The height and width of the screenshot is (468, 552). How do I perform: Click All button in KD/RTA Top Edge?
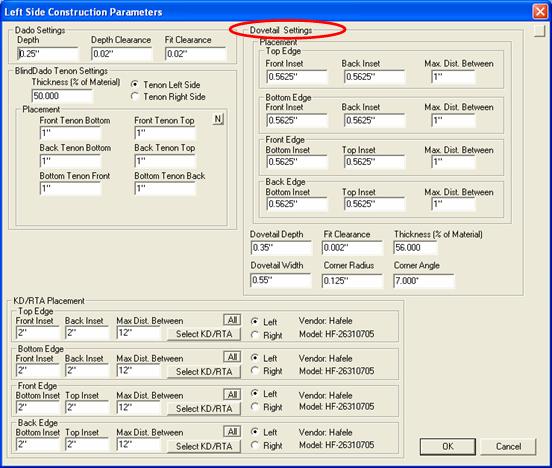[x=232, y=320]
